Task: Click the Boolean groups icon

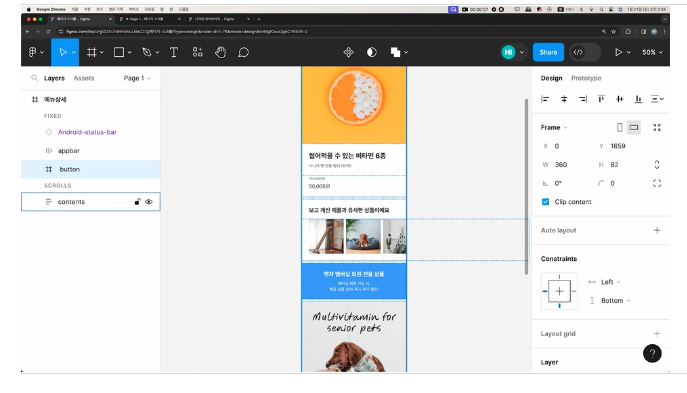Action: pos(395,52)
